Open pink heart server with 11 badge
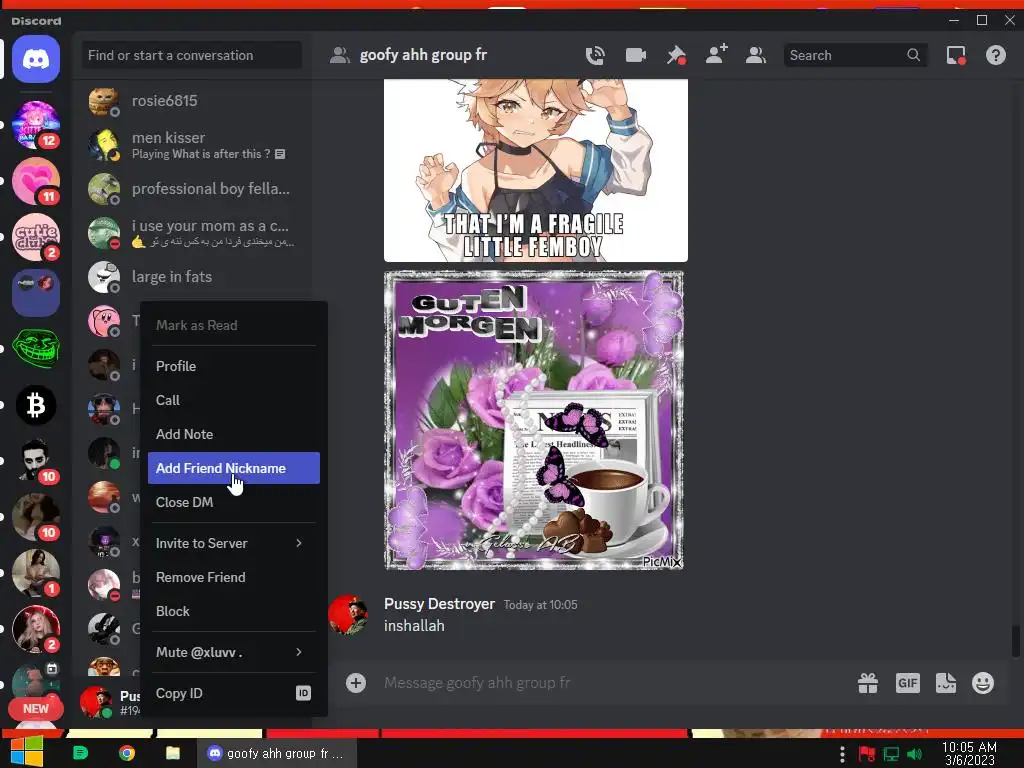Image resolution: width=1024 pixels, height=768 pixels. coord(36,180)
